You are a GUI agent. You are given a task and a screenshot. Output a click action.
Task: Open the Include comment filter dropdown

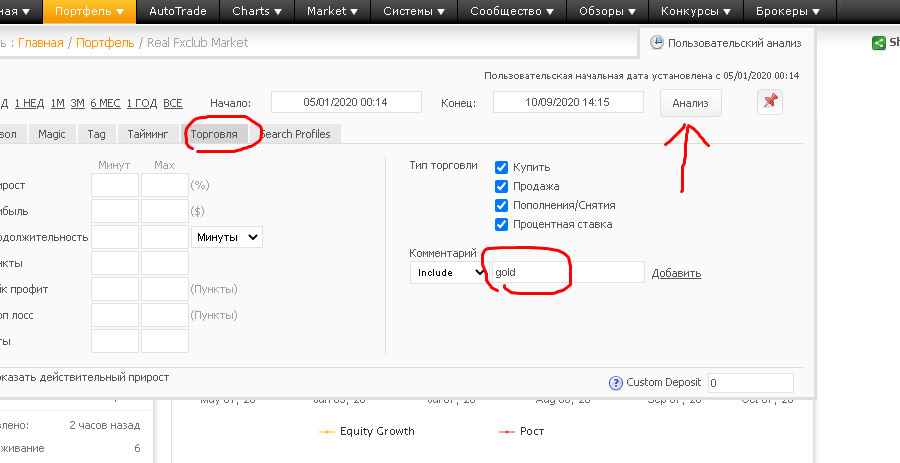click(x=448, y=273)
